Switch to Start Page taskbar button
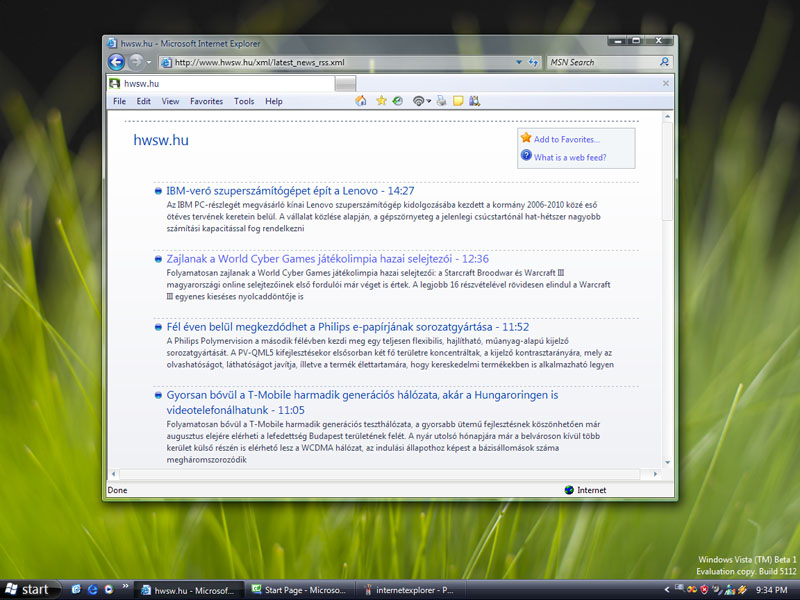Image resolution: width=800 pixels, height=600 pixels. [299, 590]
